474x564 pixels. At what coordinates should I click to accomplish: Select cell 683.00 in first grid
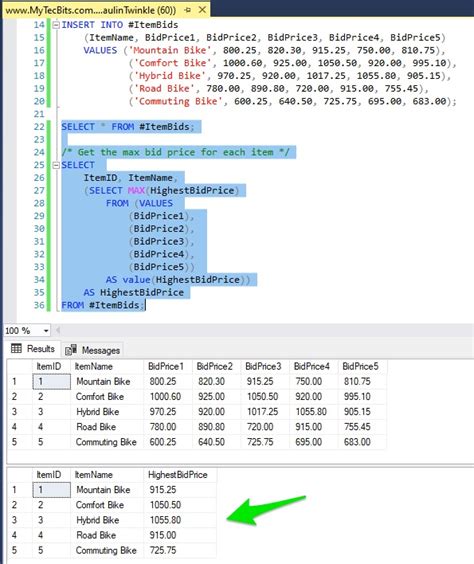362,442
